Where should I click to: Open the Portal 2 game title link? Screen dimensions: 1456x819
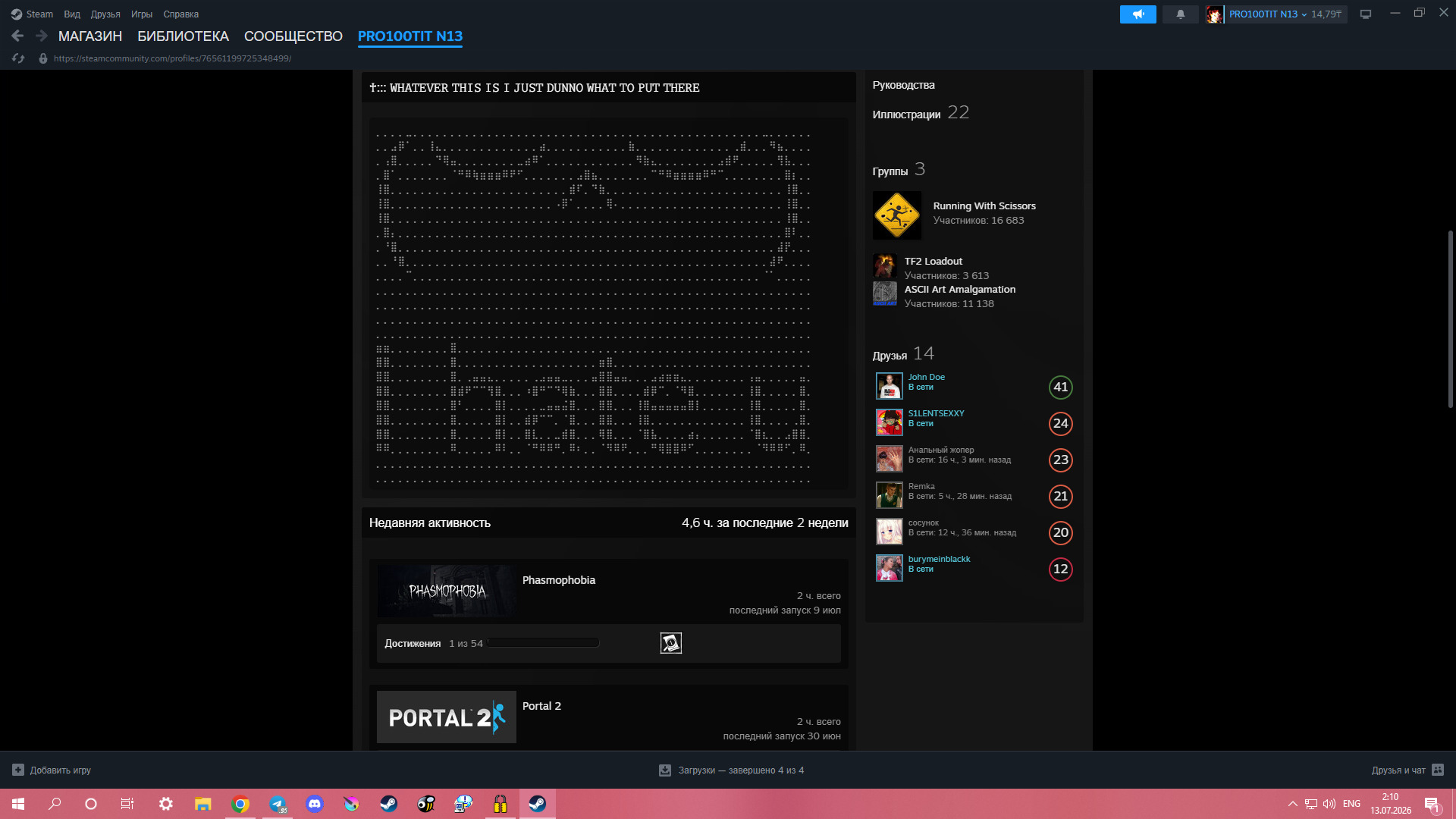point(541,706)
